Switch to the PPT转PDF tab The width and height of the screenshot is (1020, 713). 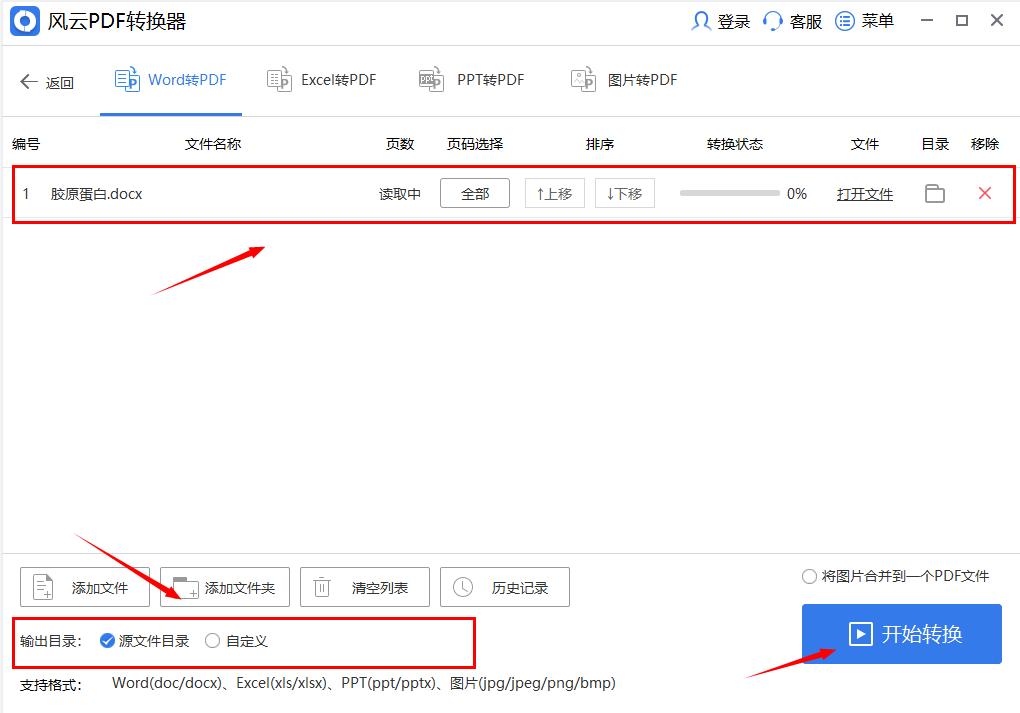point(471,79)
